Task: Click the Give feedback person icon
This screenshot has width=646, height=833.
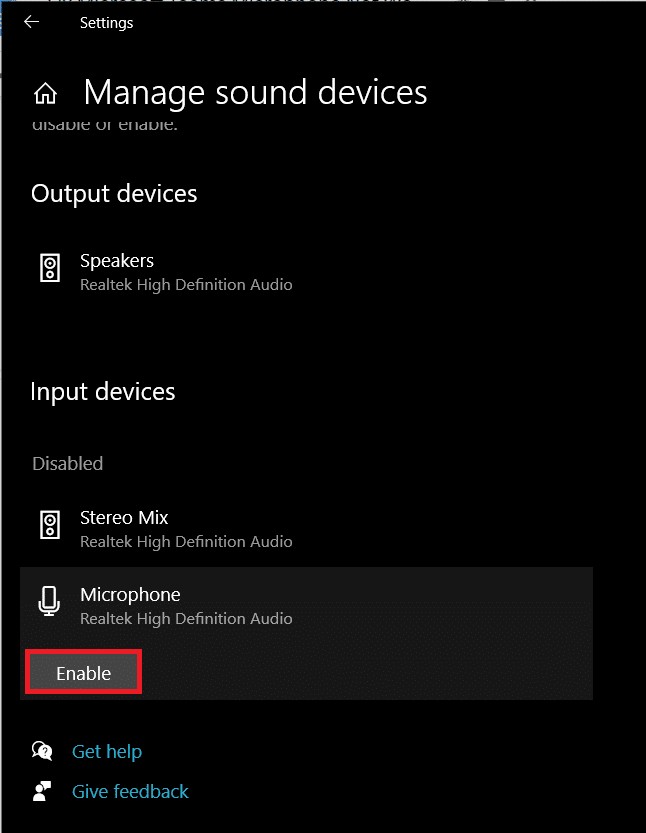Action: tap(41, 791)
